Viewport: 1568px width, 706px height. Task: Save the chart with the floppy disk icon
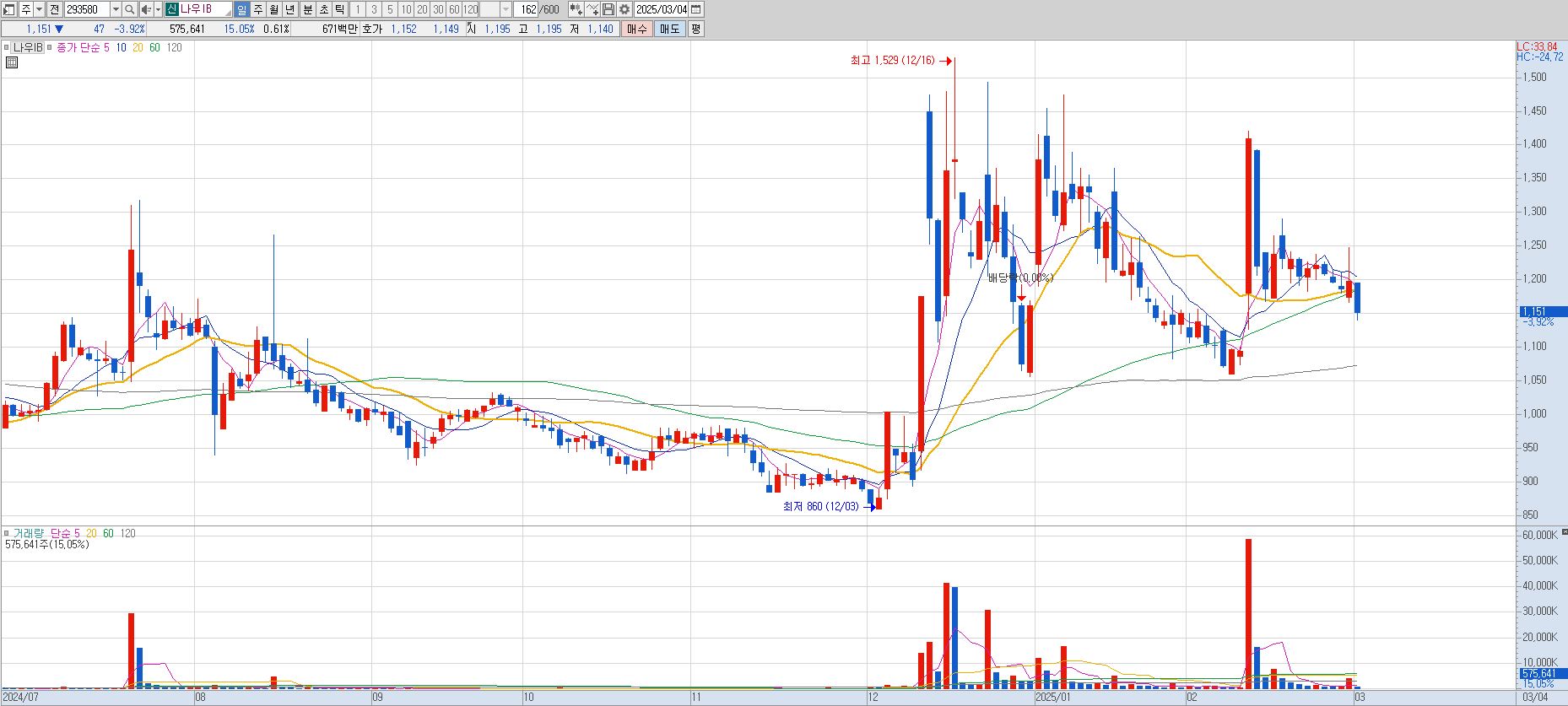(x=608, y=9)
